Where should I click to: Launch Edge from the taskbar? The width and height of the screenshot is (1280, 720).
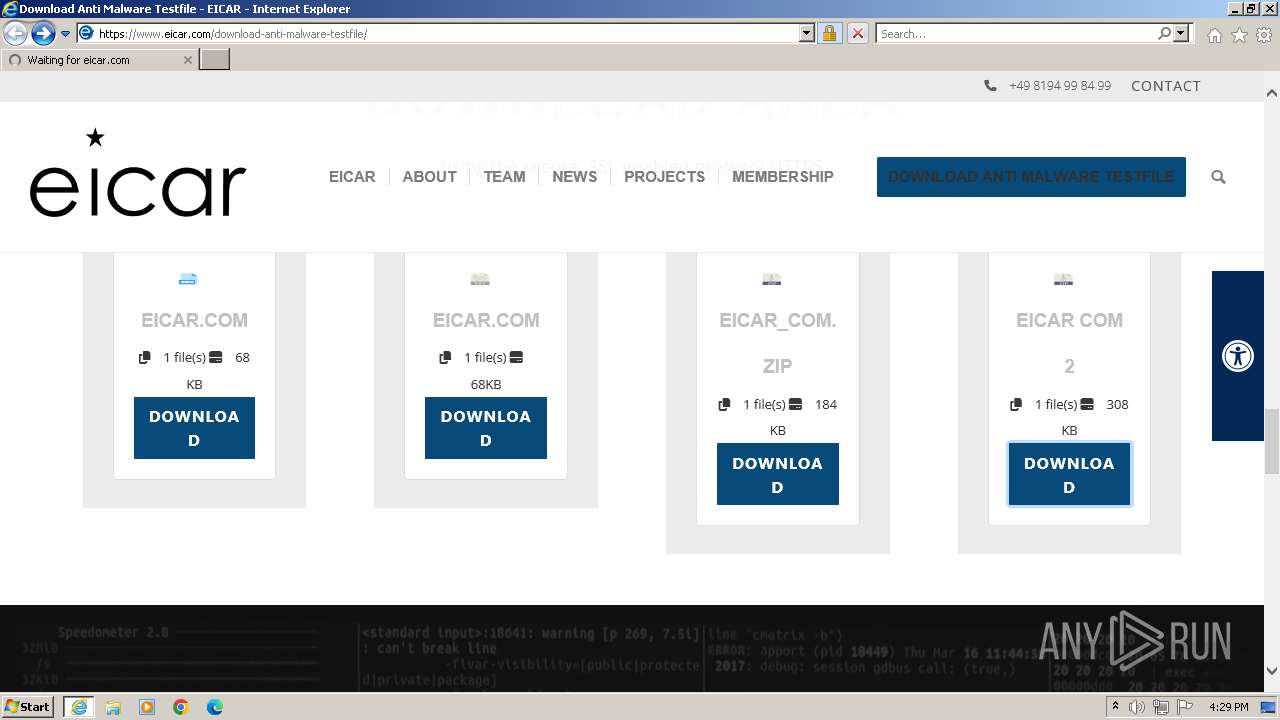(x=215, y=707)
